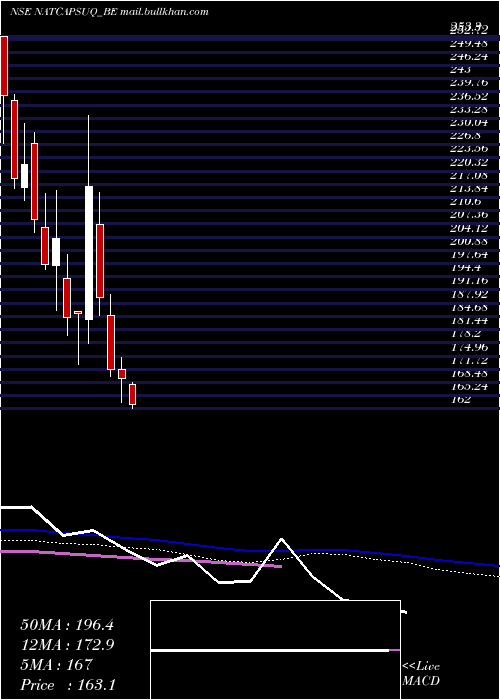Click the Price : 163.1 label
The width and height of the screenshot is (500, 700).
tap(69, 685)
